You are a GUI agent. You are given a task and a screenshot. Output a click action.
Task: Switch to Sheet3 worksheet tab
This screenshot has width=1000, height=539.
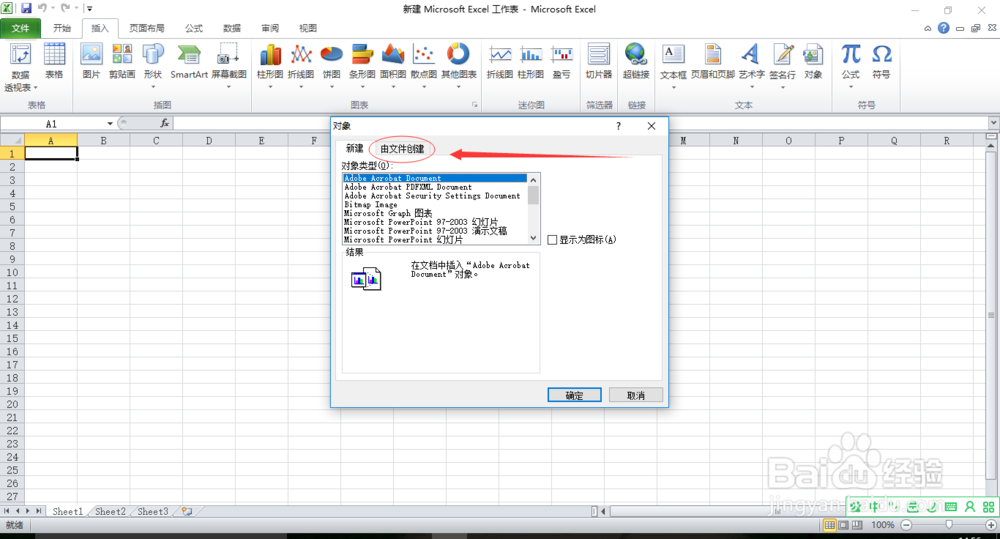pos(153,512)
